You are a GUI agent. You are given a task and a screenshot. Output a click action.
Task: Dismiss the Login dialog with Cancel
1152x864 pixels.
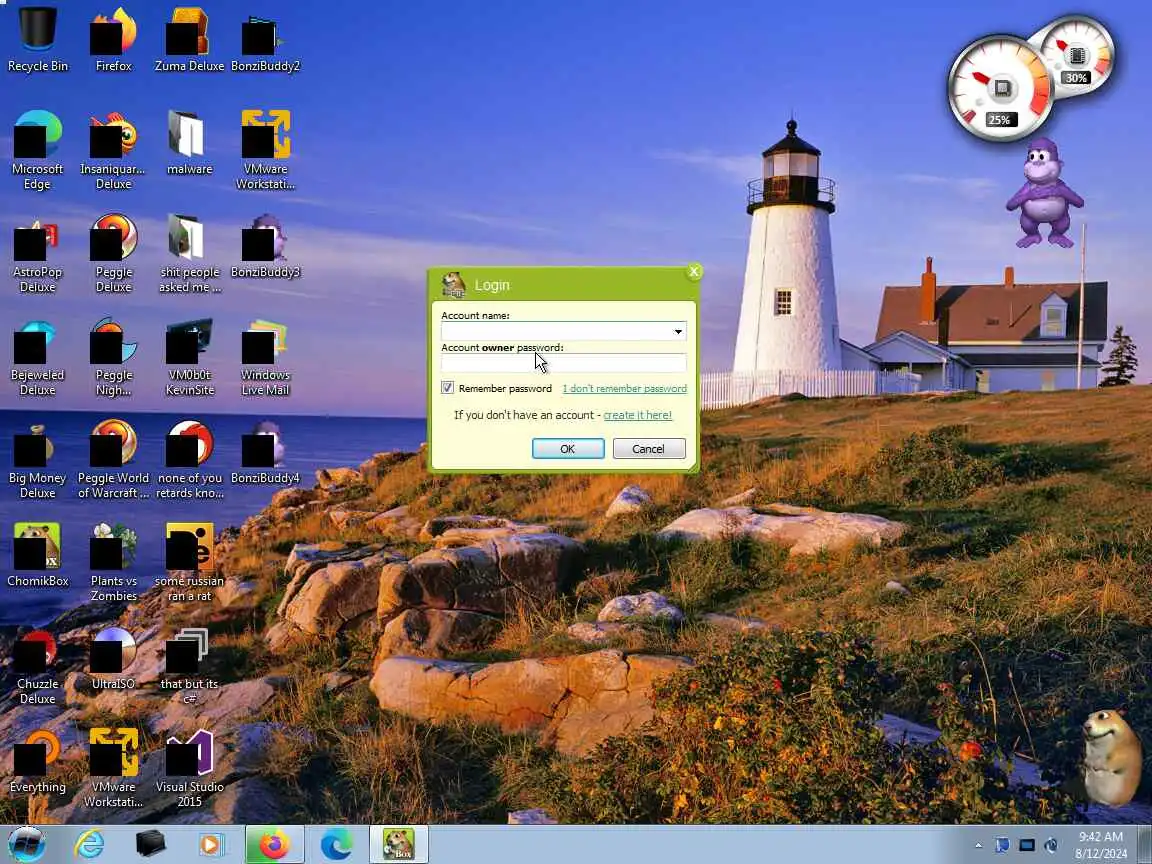pos(649,449)
